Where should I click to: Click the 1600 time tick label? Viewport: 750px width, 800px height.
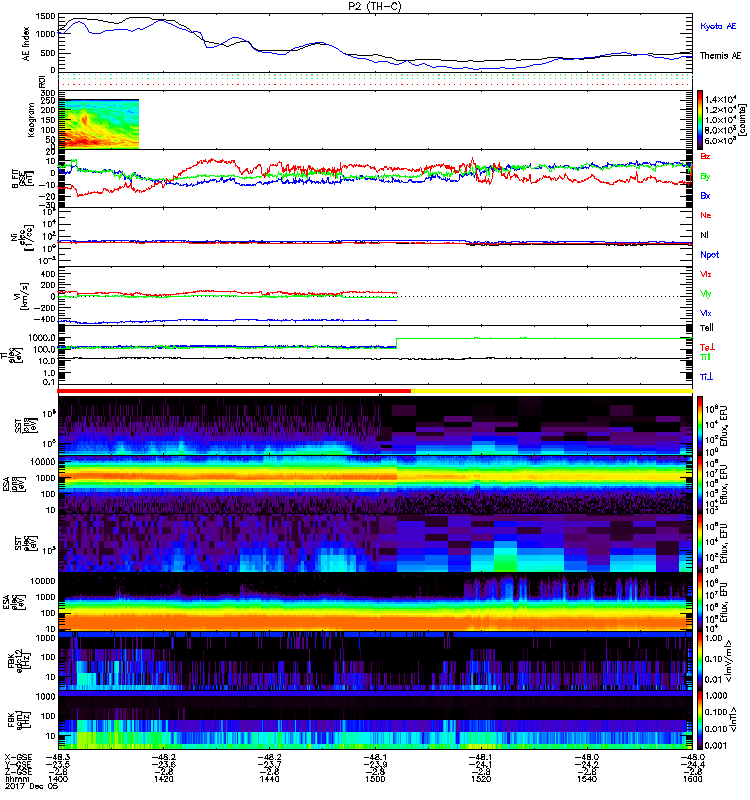(692, 779)
